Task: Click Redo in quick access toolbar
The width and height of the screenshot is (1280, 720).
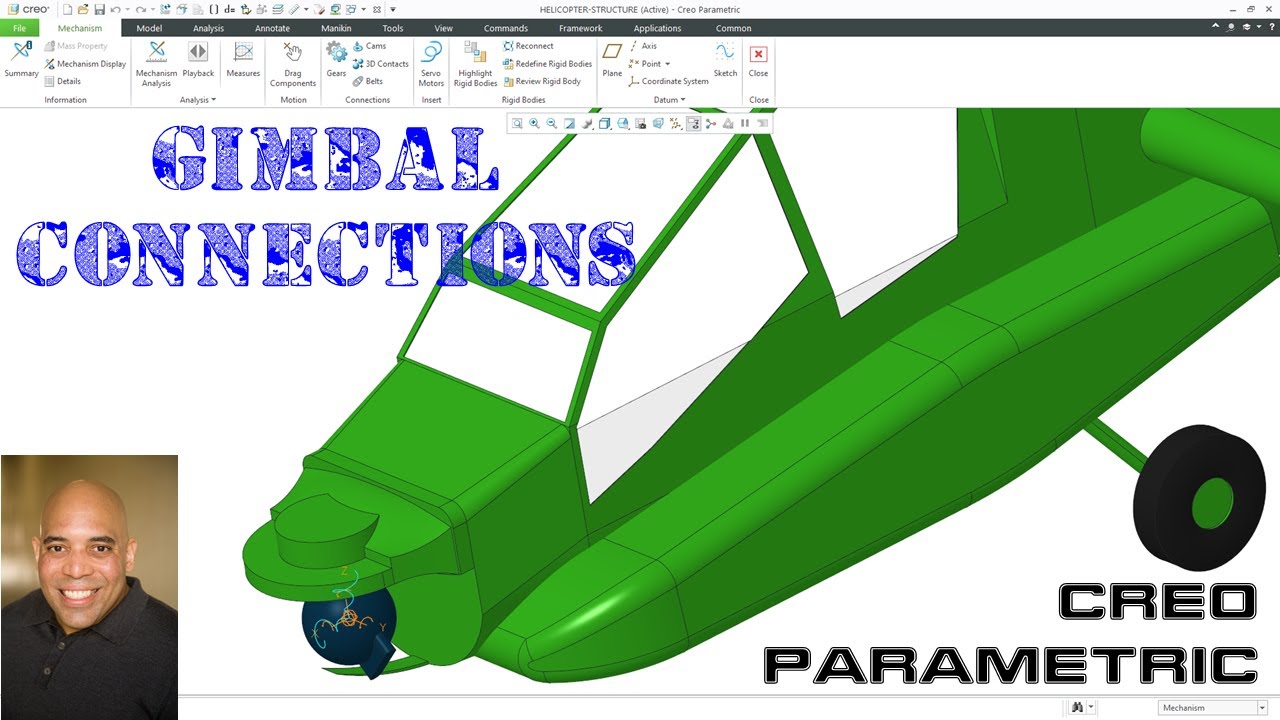Action: [140, 9]
